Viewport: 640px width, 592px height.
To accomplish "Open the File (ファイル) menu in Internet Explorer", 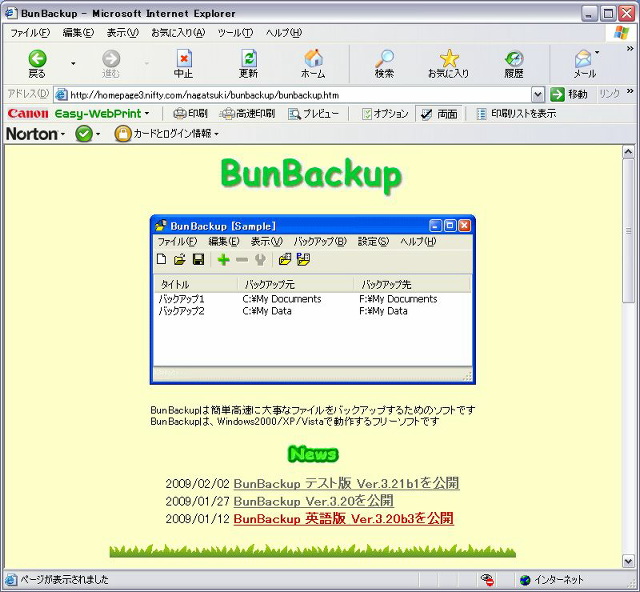I will tap(30, 33).
